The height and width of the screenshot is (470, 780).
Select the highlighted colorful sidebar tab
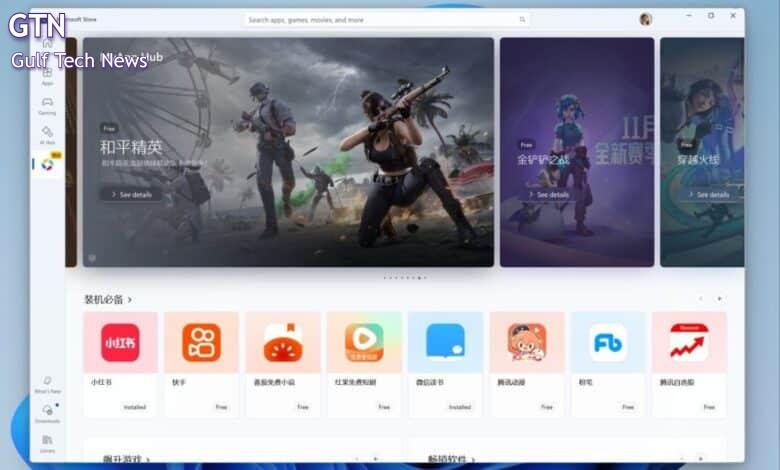click(x=47, y=164)
